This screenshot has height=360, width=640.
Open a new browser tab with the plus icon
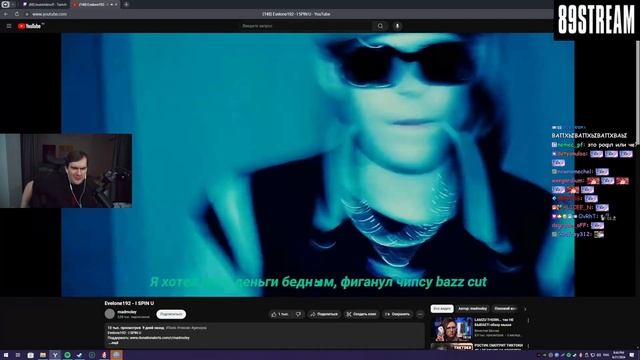point(126,4)
